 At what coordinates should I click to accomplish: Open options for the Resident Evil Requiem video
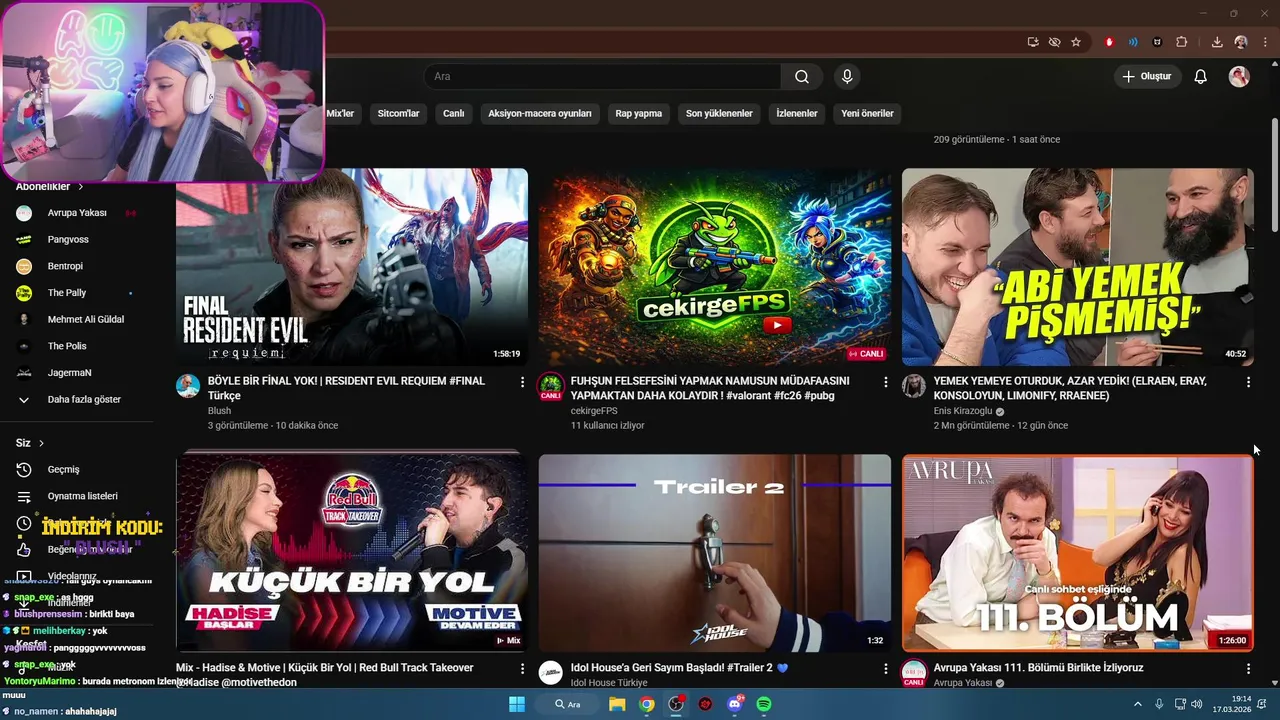pos(522,382)
